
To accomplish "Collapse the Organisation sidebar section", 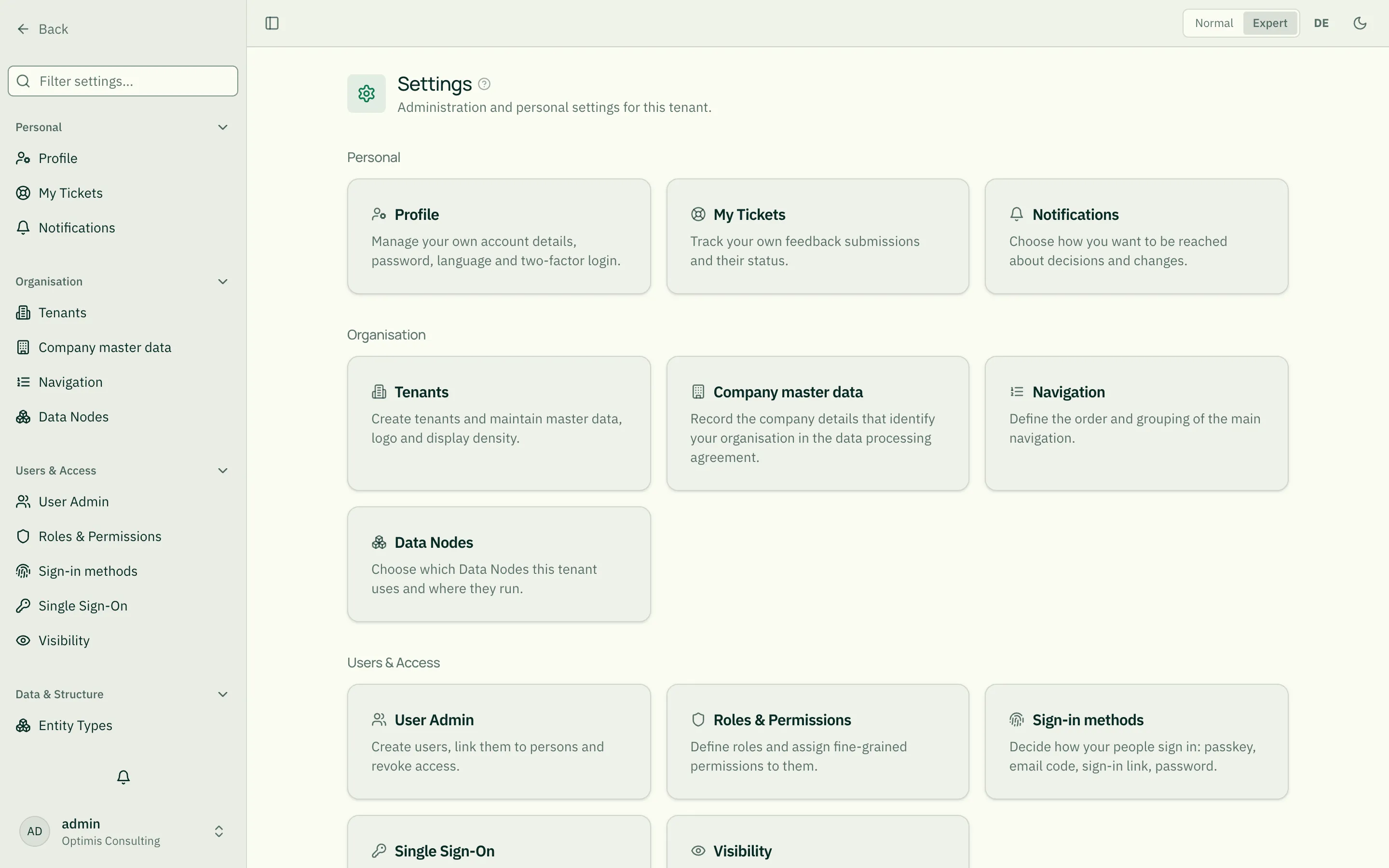I will [223, 281].
